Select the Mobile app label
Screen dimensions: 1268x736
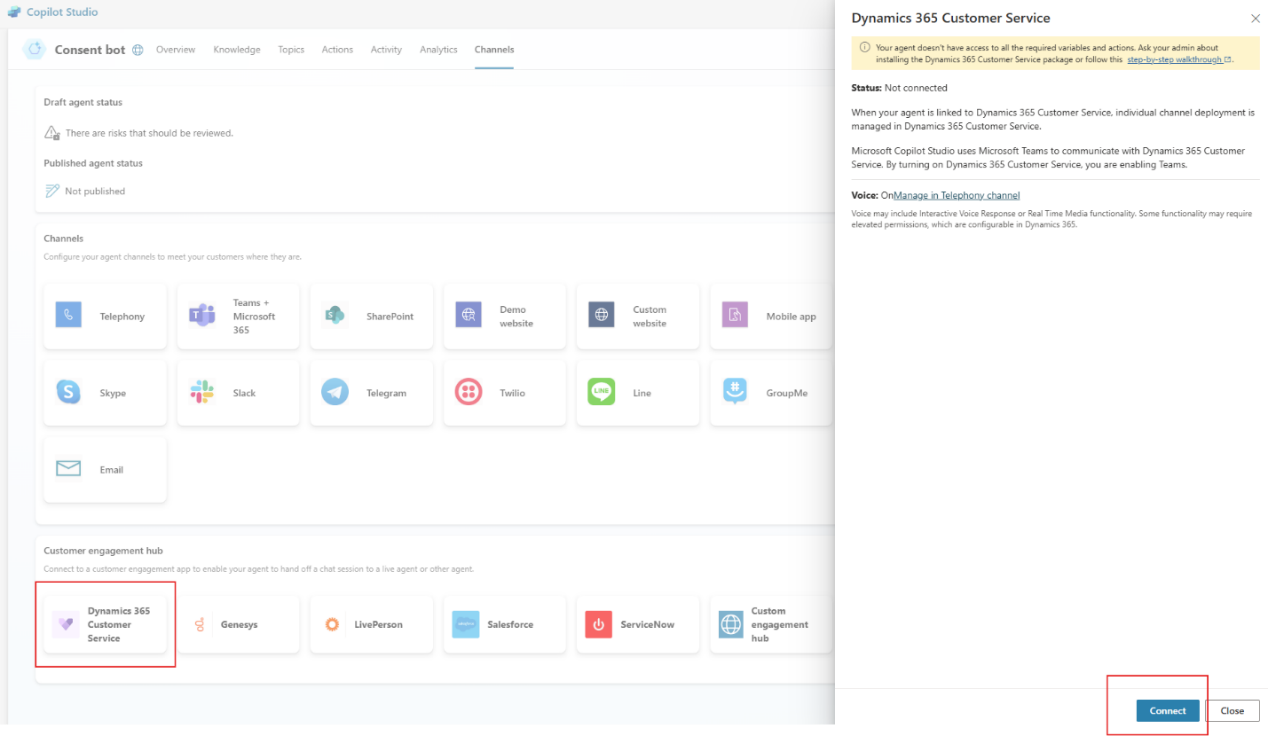[791, 317]
